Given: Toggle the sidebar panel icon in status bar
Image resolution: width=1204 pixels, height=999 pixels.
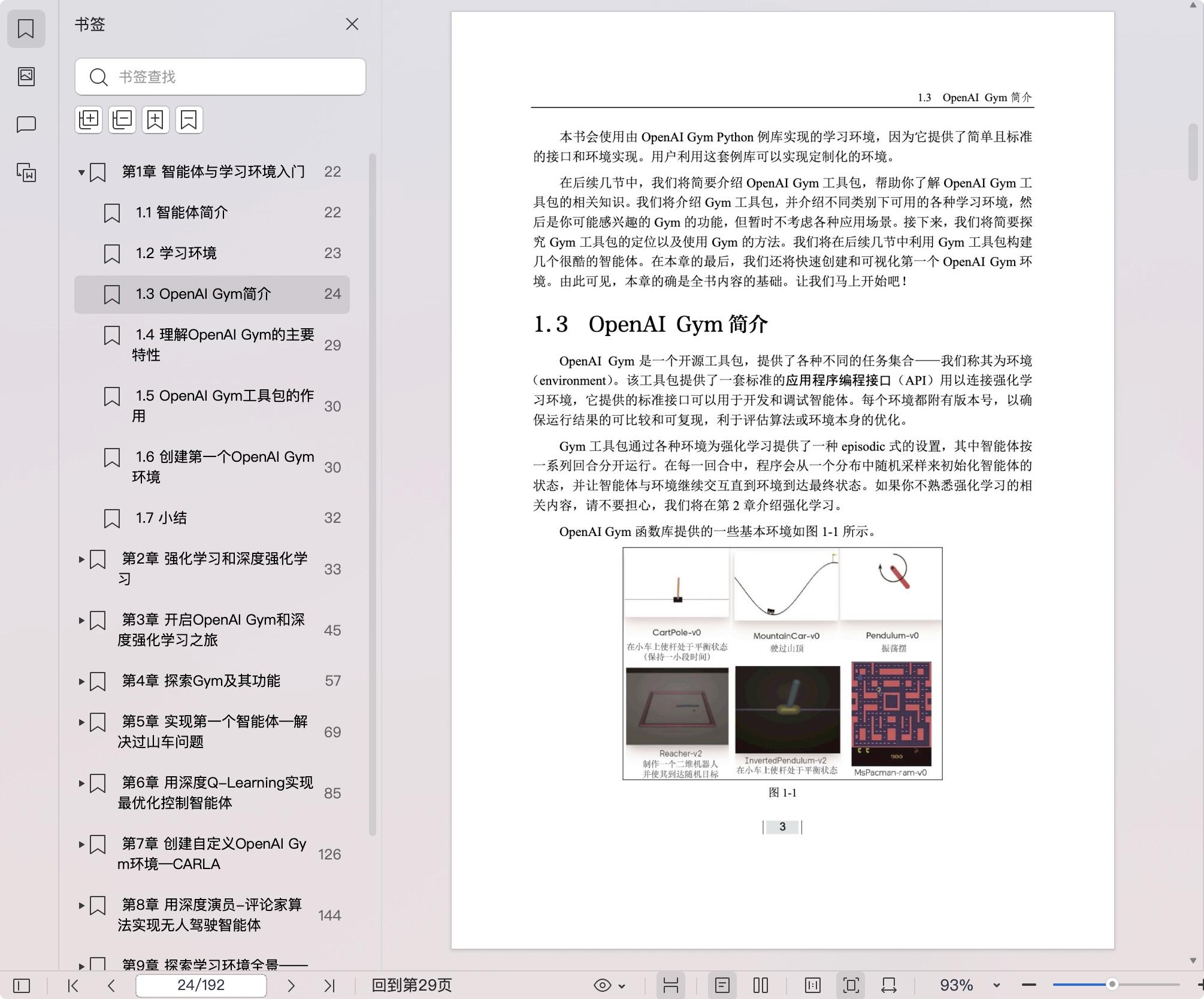Looking at the screenshot, I should click(22, 986).
